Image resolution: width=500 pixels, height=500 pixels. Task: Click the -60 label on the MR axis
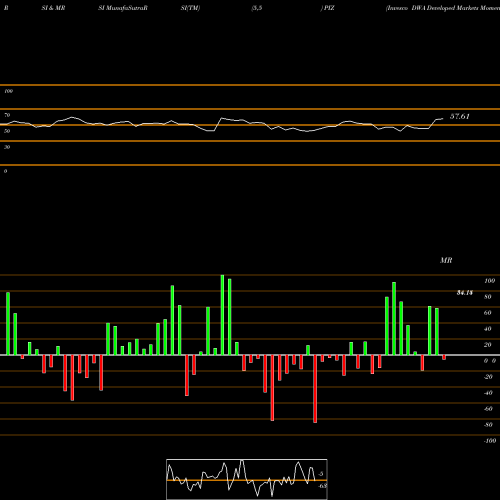click(488, 409)
